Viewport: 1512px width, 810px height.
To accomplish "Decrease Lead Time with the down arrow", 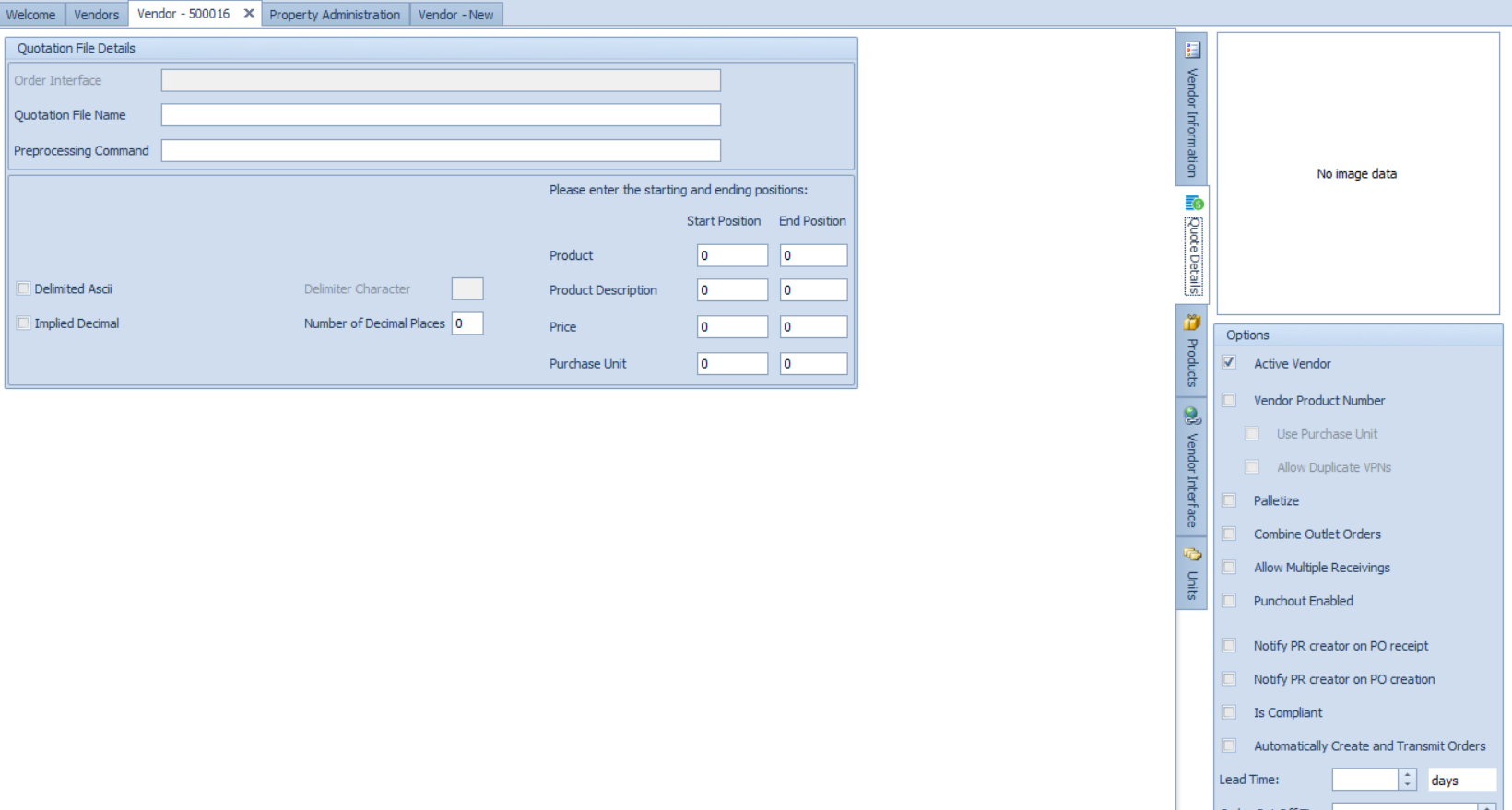I will tap(1408, 785).
